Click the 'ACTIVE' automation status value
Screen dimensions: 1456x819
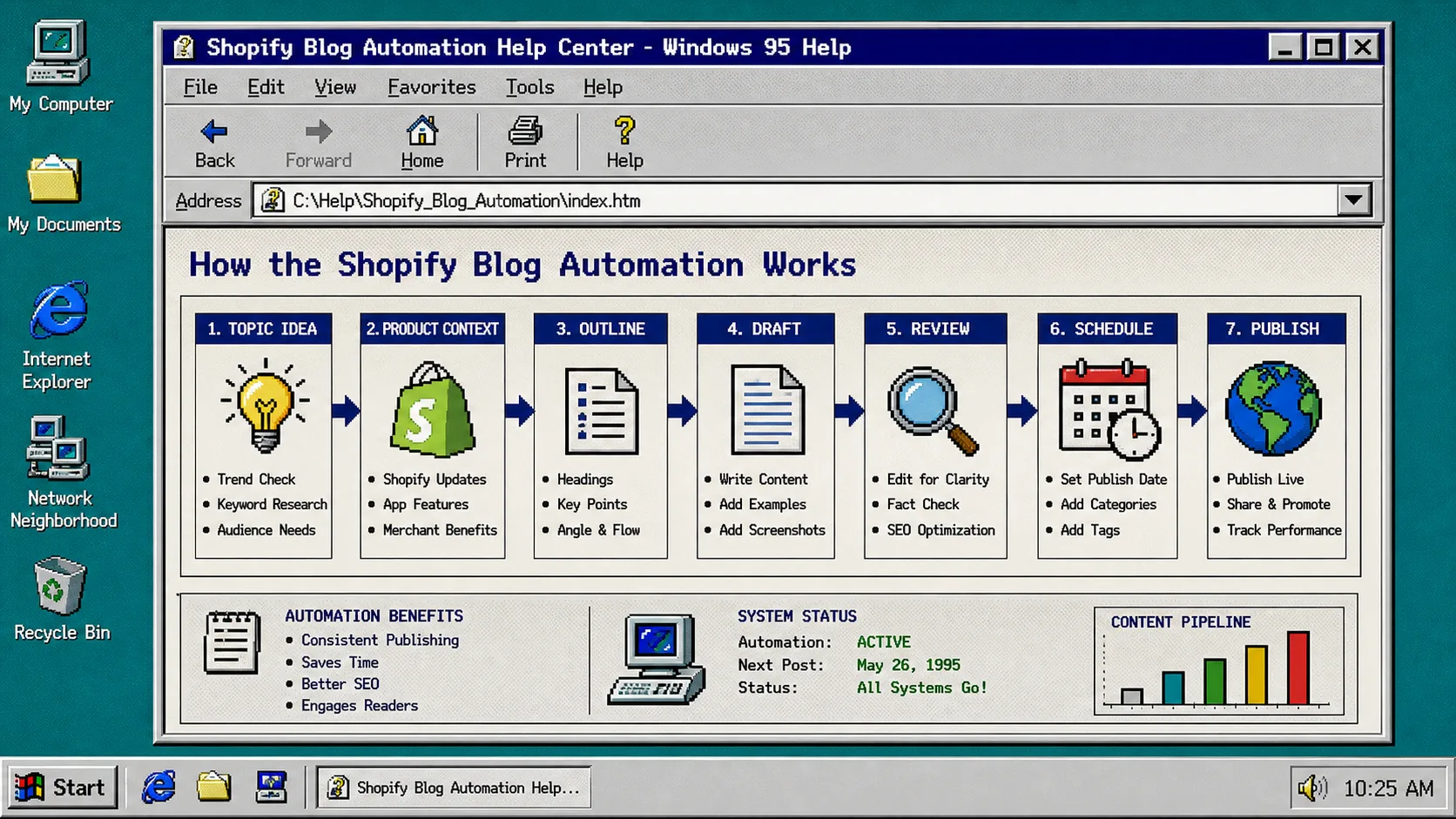coord(883,642)
